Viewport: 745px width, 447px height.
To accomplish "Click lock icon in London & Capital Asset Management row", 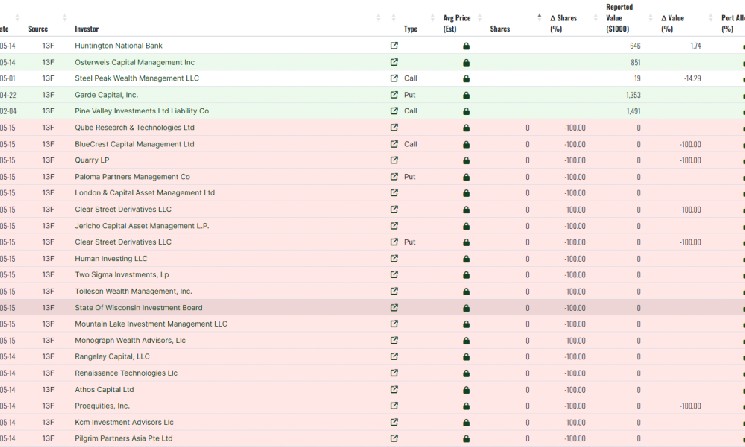I will click(x=467, y=193).
